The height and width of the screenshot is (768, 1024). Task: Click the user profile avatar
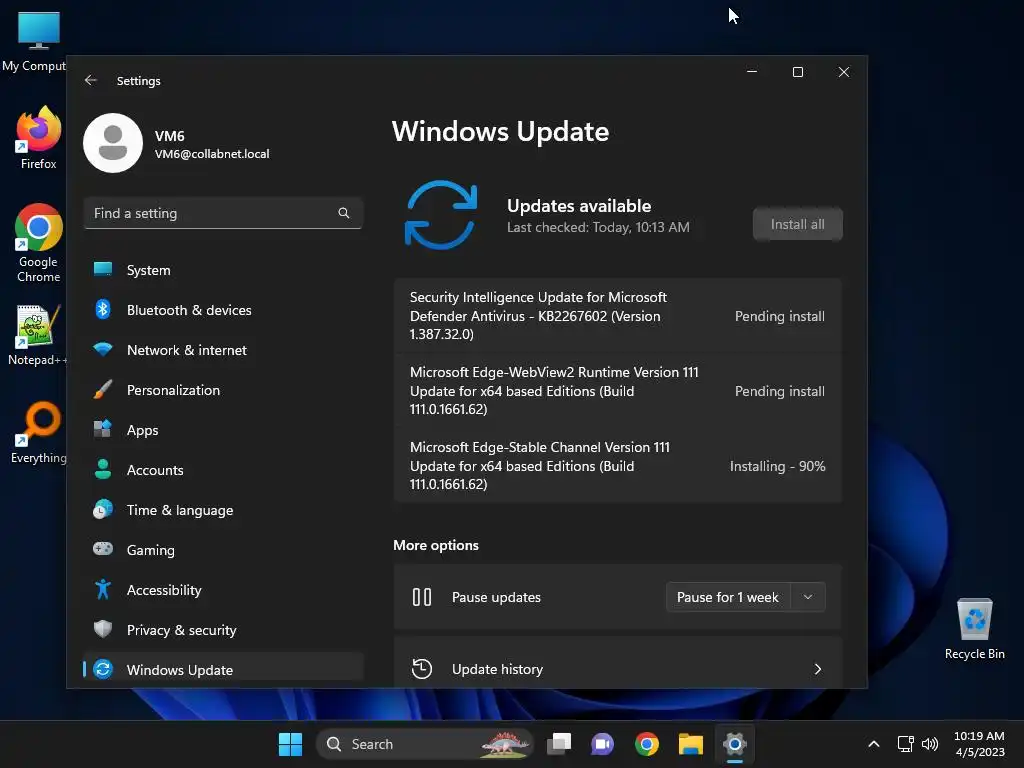[x=113, y=143]
